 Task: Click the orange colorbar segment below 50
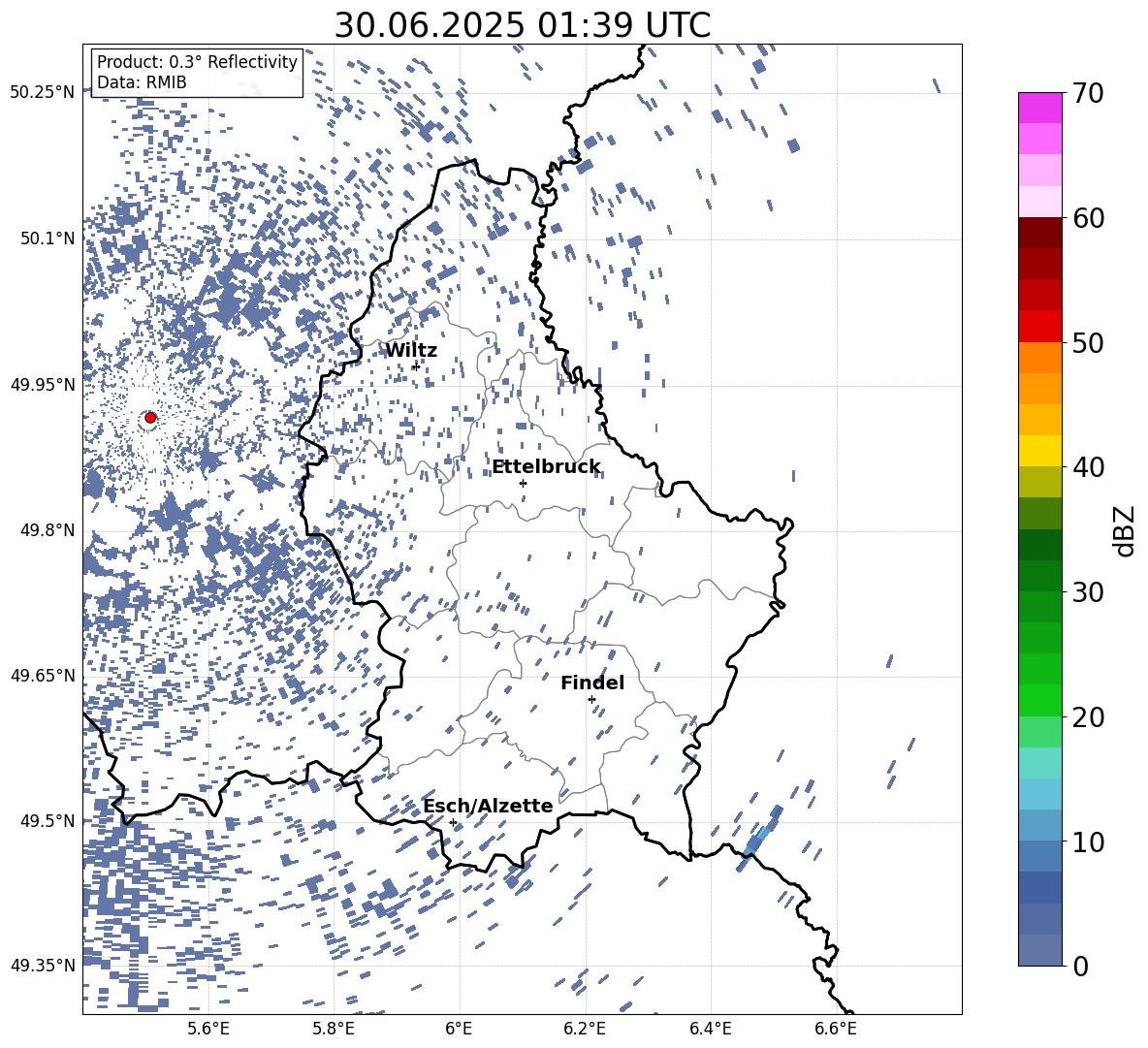1039,358
